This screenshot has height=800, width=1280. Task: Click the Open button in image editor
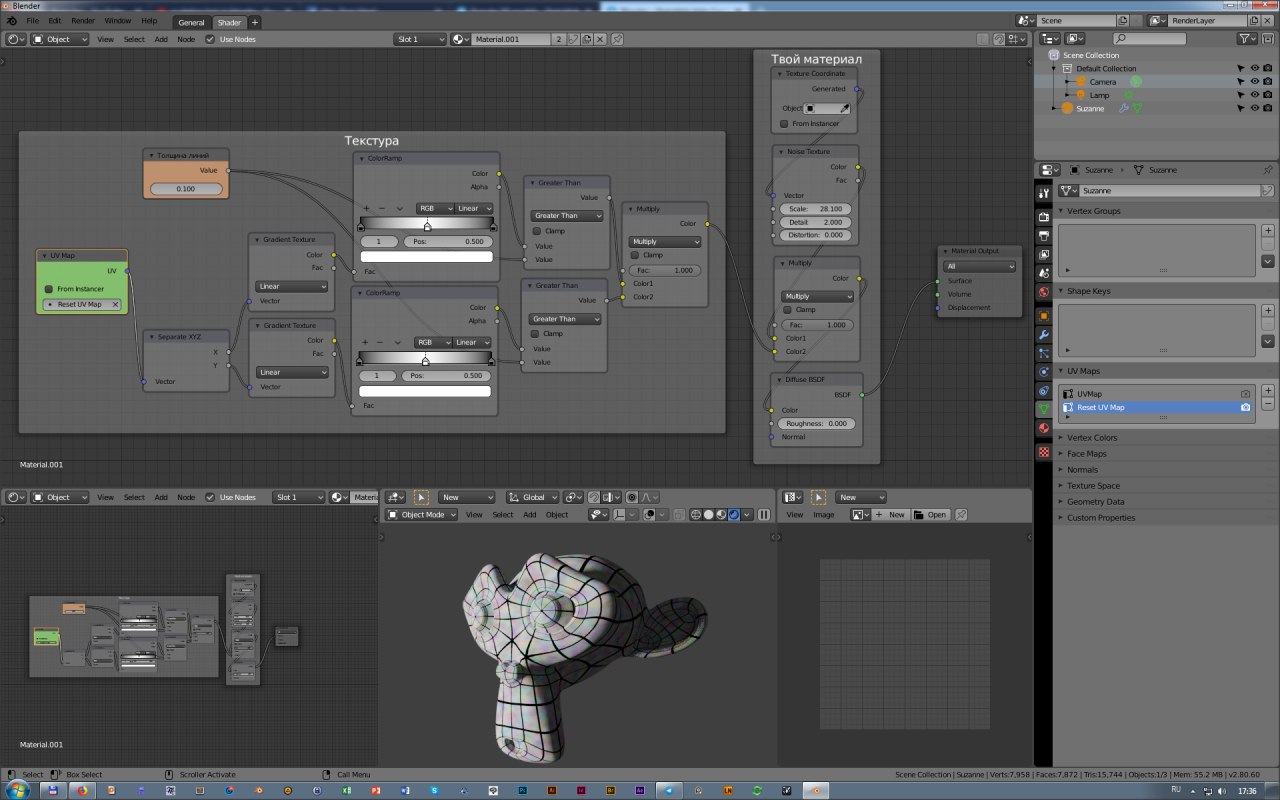[x=930, y=515]
